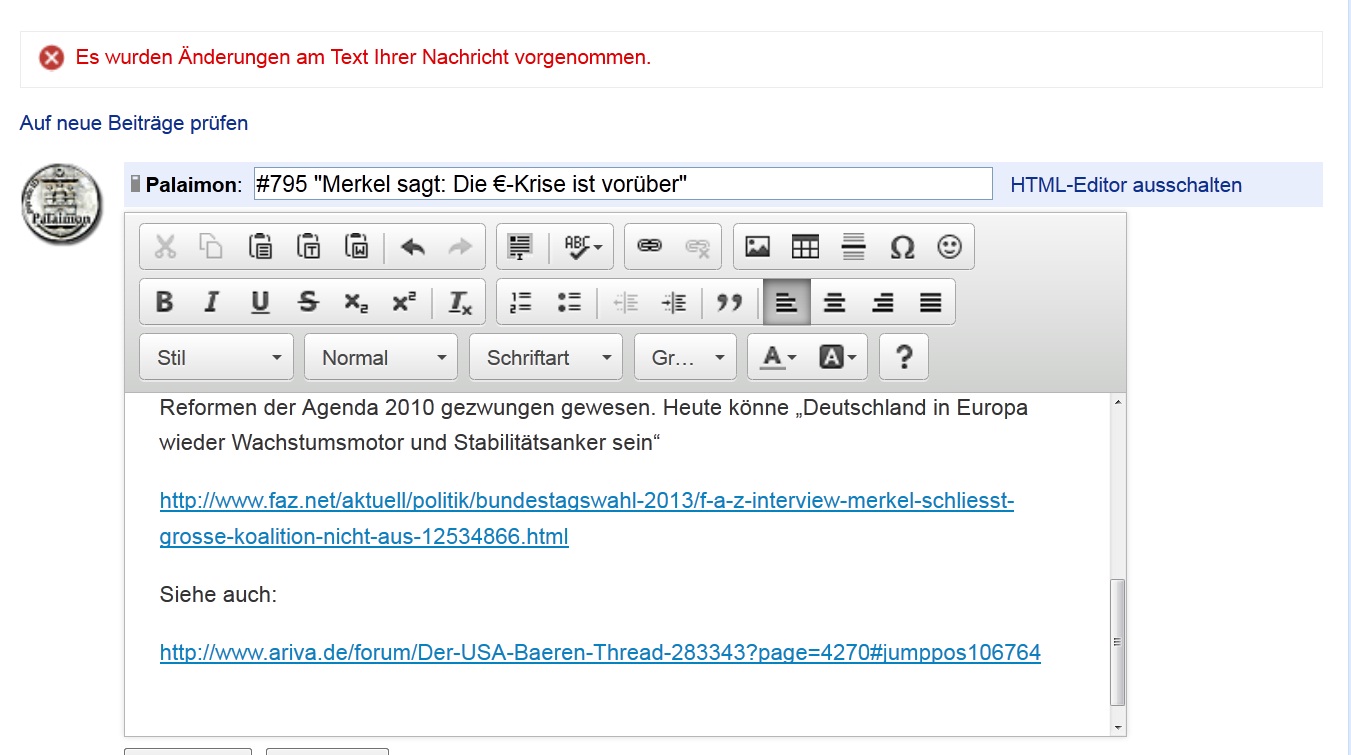Insert a numbered list
The width and height of the screenshot is (1351, 755).
[x=521, y=302]
